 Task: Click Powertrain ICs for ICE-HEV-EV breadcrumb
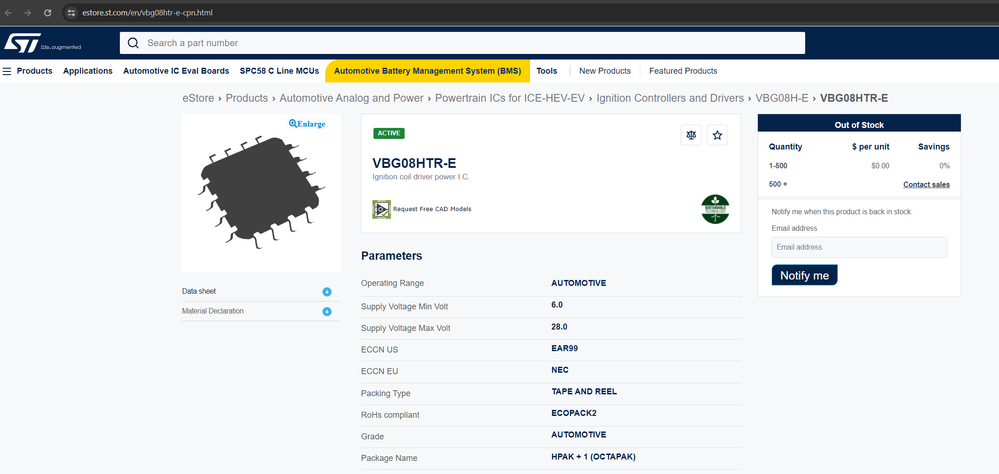[510, 98]
